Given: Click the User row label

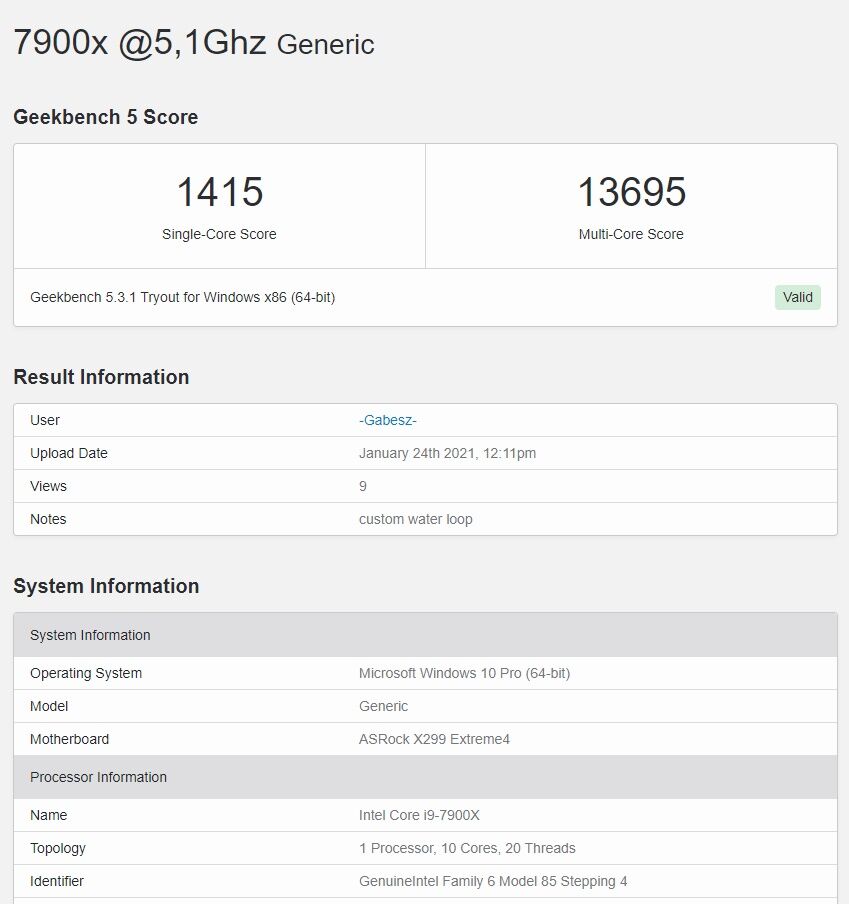Looking at the screenshot, I should coord(45,420).
